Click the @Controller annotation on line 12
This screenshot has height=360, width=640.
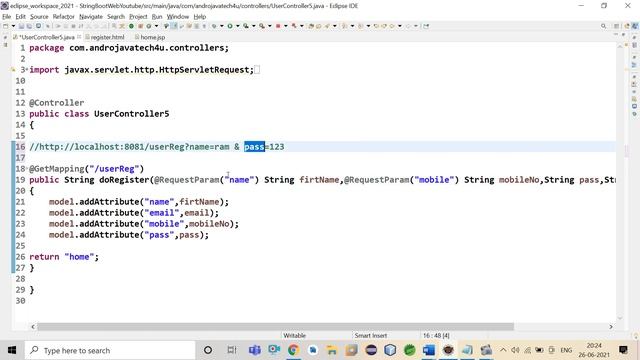click(57, 102)
